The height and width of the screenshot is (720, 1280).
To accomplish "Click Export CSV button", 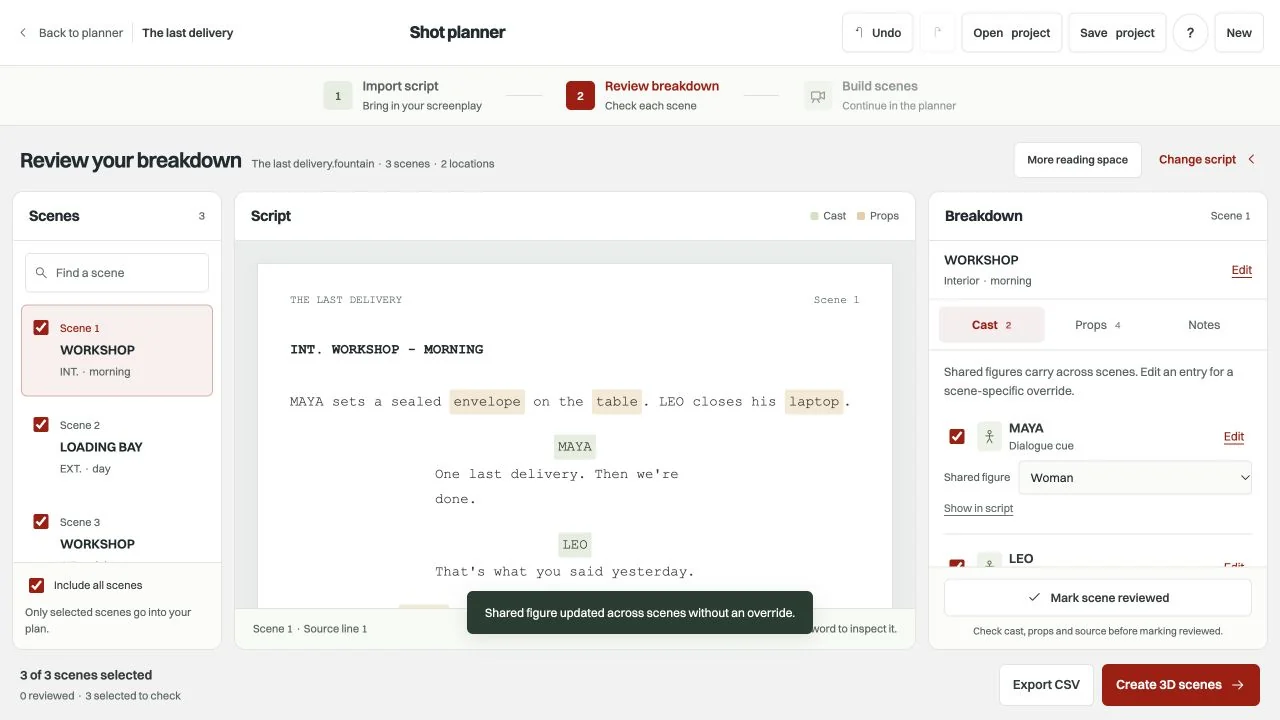I will (1046, 685).
